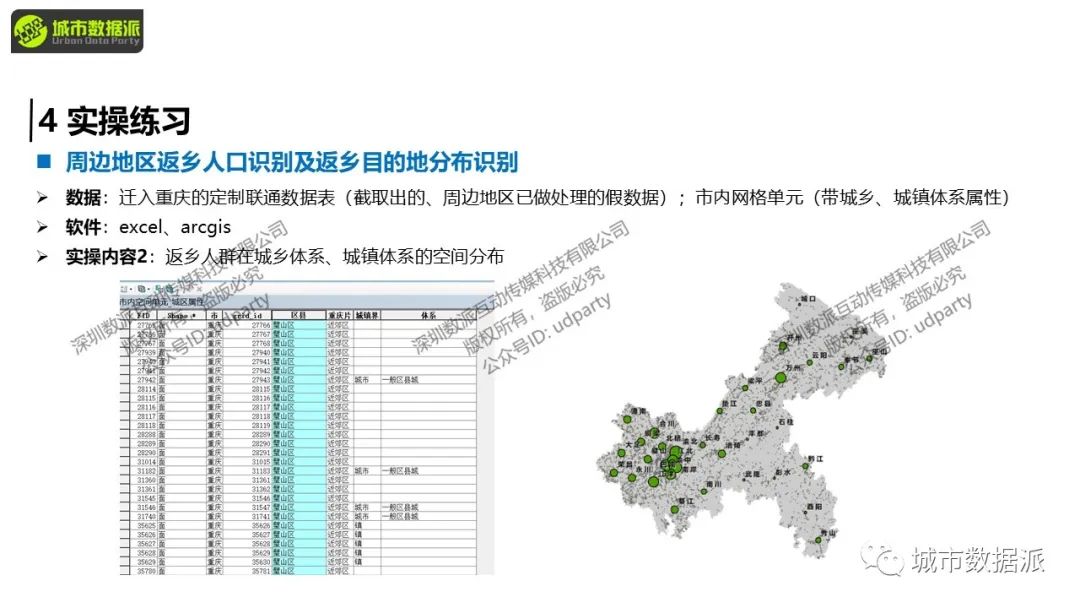This screenshot has height=608, width=1080.
Task: Select the FID column header
Action: (144, 315)
